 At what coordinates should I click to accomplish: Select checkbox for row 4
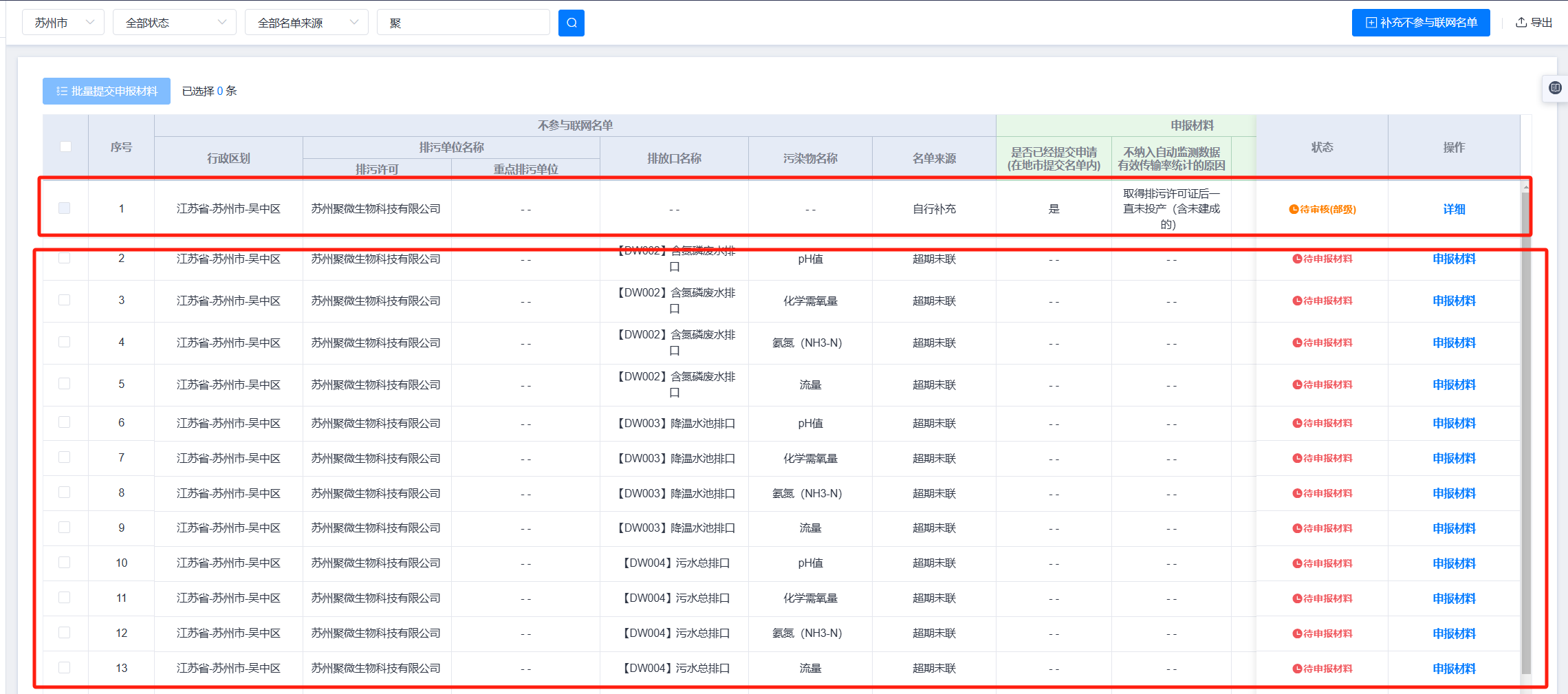point(65,342)
